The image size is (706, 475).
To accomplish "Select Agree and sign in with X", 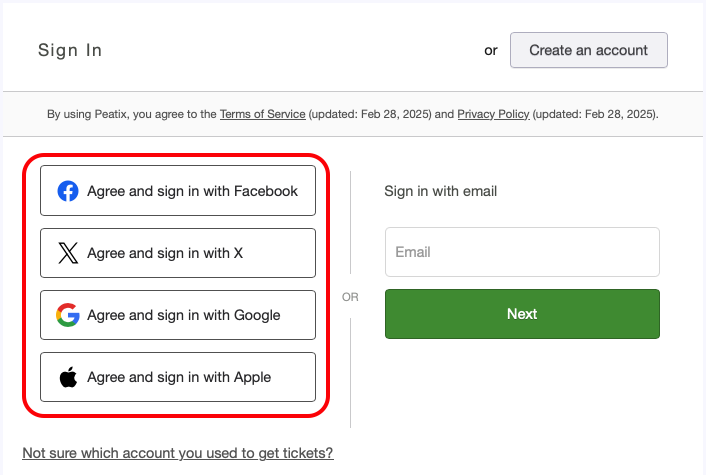I will pos(178,253).
